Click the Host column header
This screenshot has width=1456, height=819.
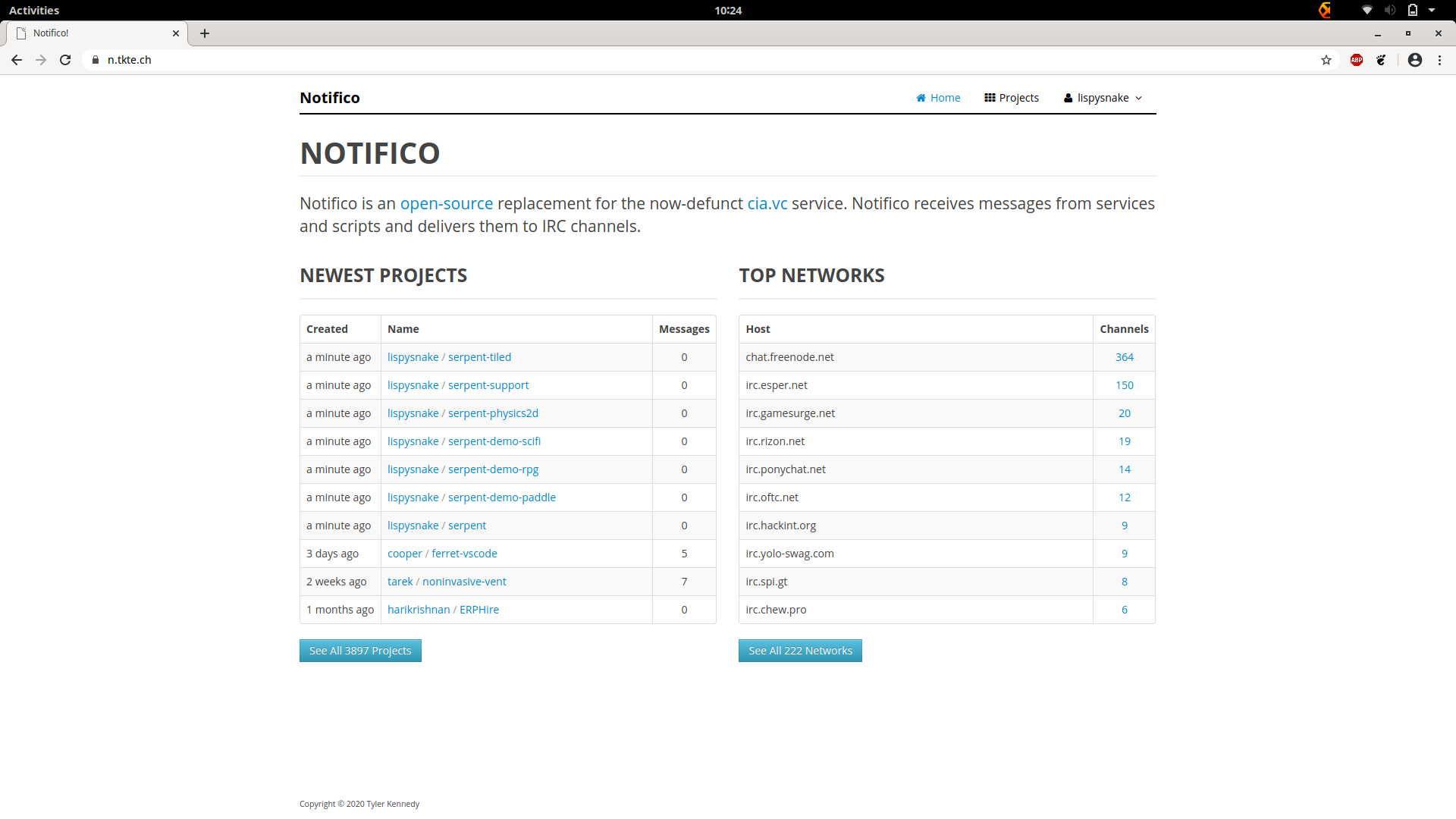(916, 329)
